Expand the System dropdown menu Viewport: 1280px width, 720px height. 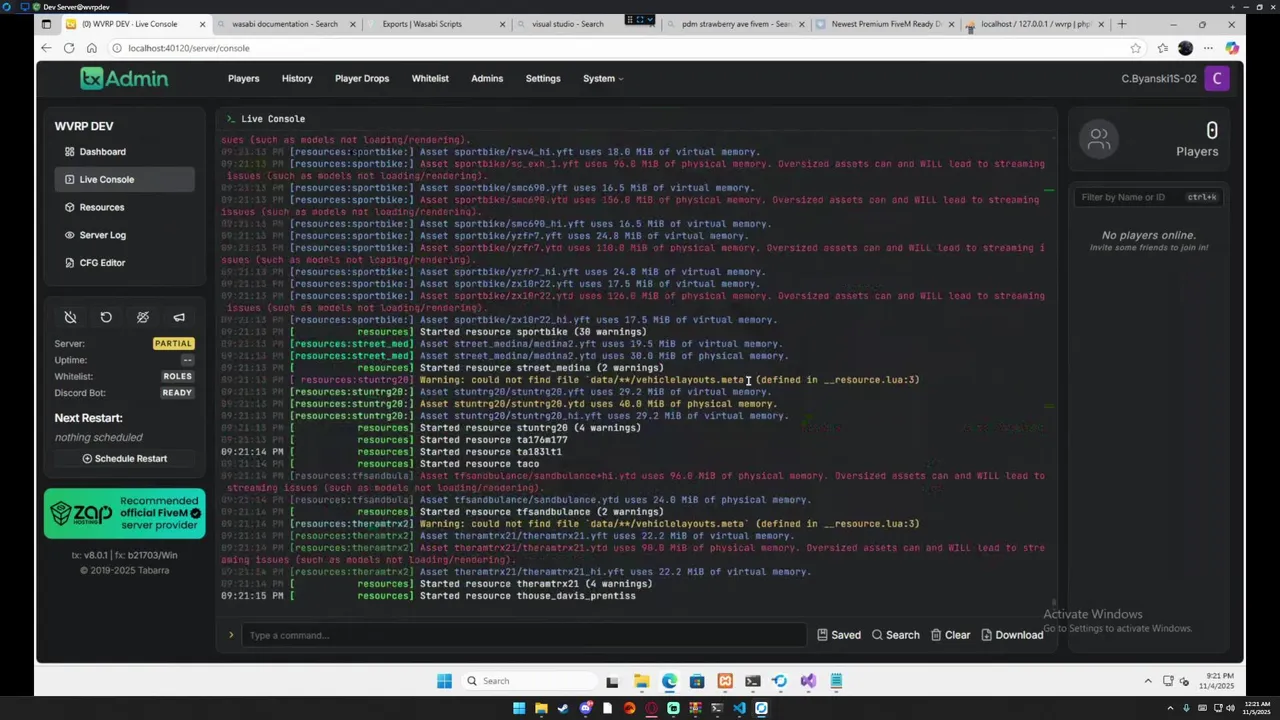tap(602, 78)
